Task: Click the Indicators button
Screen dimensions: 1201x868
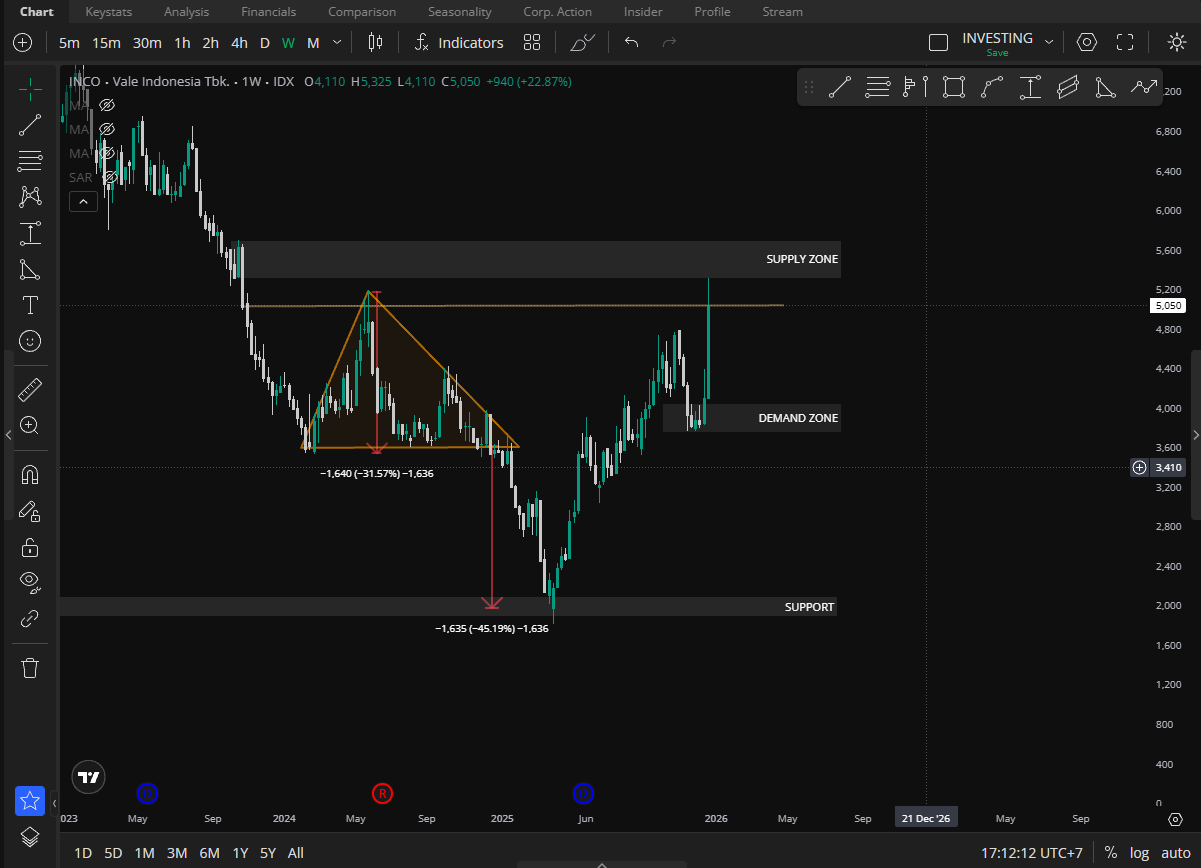Action: point(459,42)
